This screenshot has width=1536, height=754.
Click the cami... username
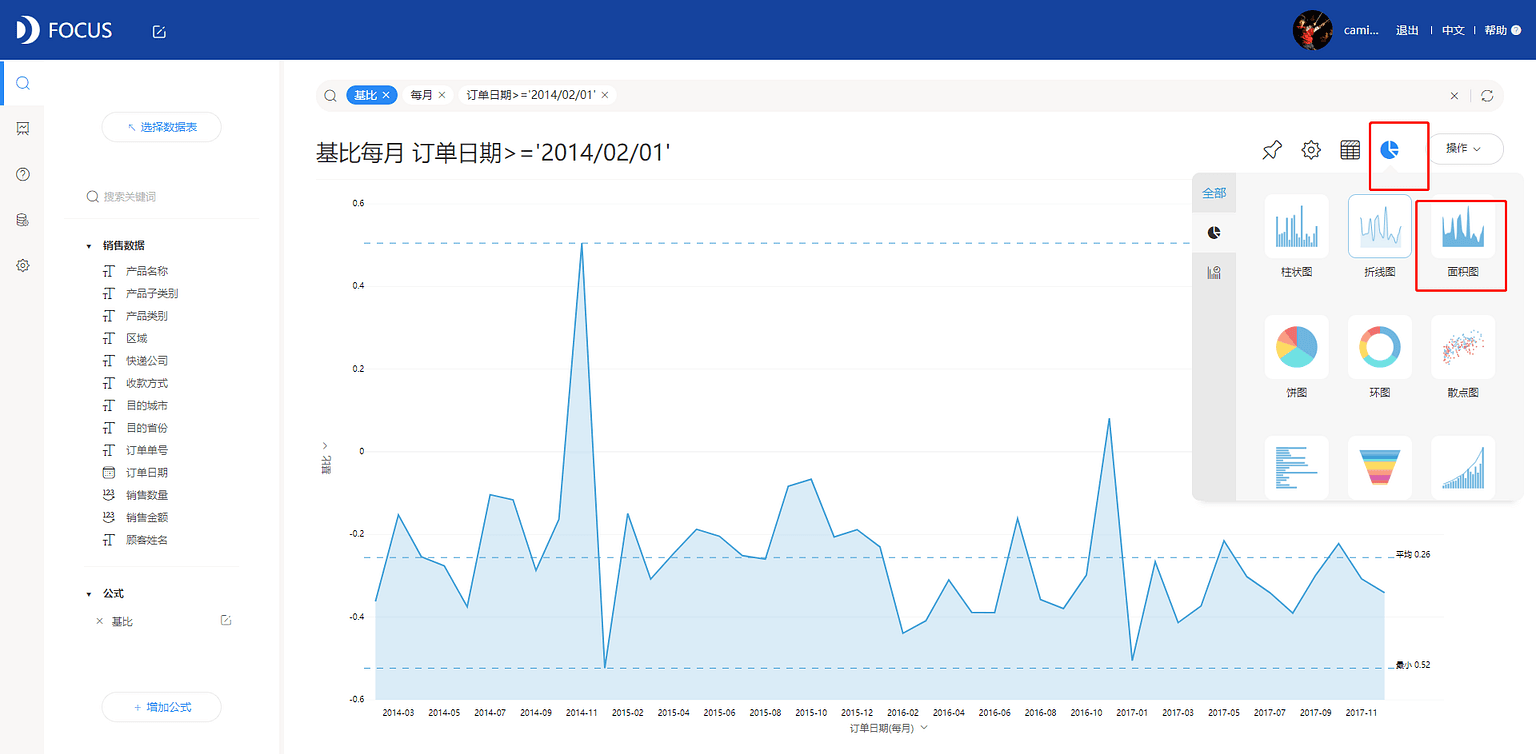1361,31
